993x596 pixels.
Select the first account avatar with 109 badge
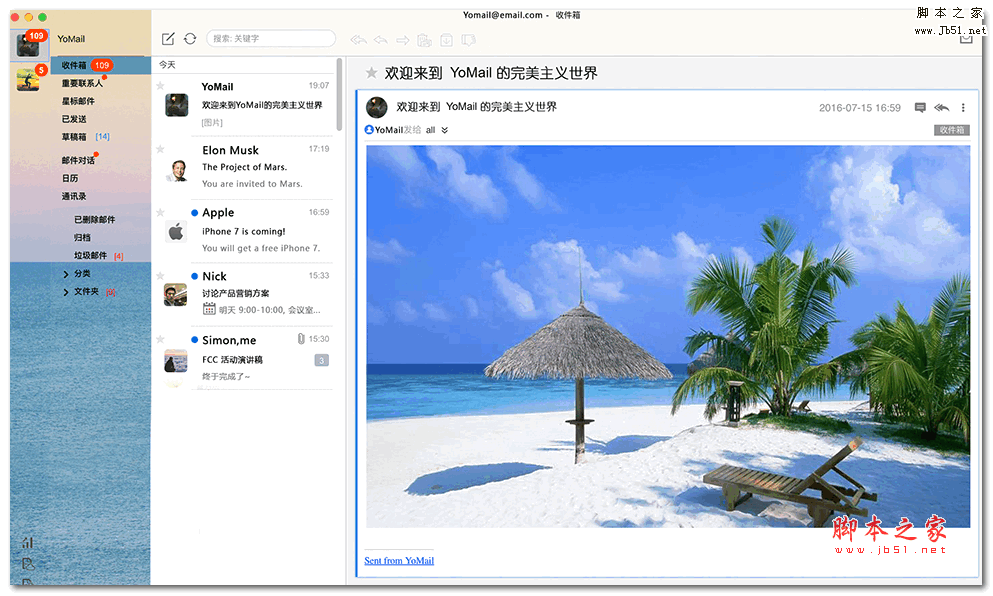28,44
